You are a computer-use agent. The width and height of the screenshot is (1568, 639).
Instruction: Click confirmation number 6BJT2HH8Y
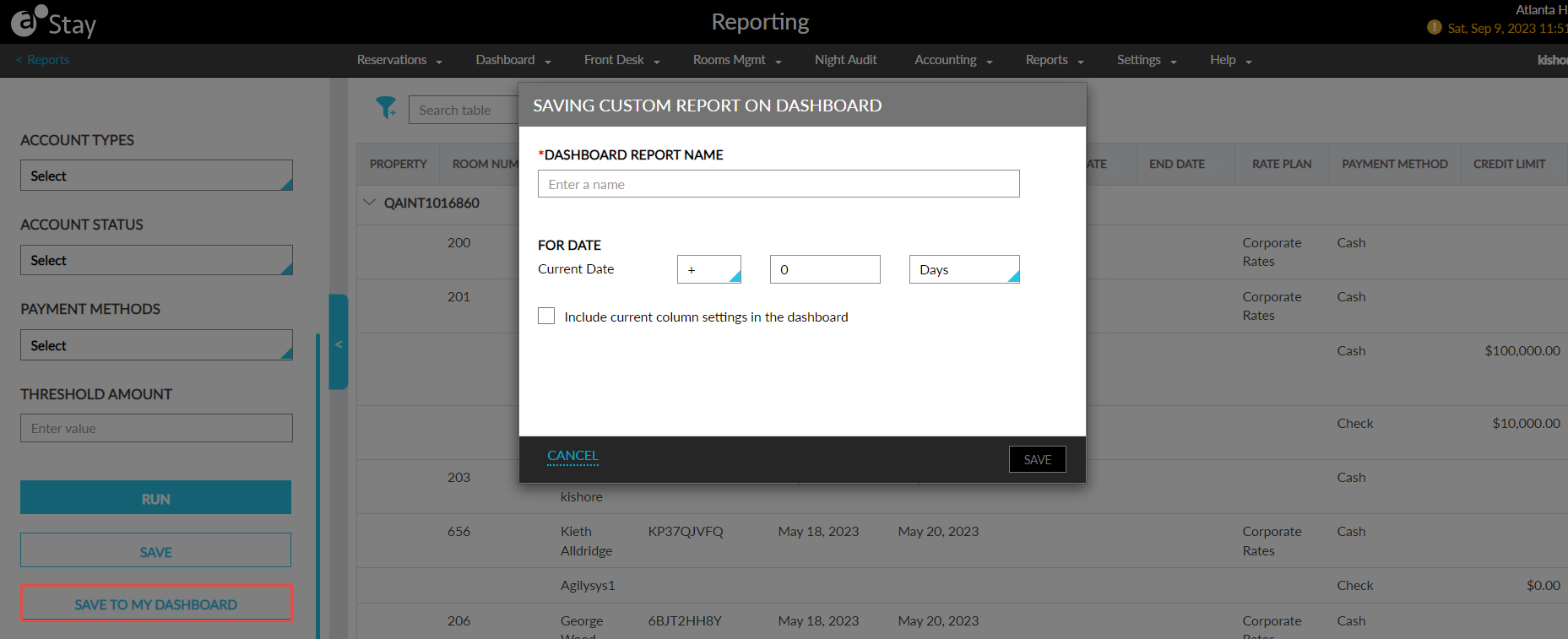tap(684, 620)
